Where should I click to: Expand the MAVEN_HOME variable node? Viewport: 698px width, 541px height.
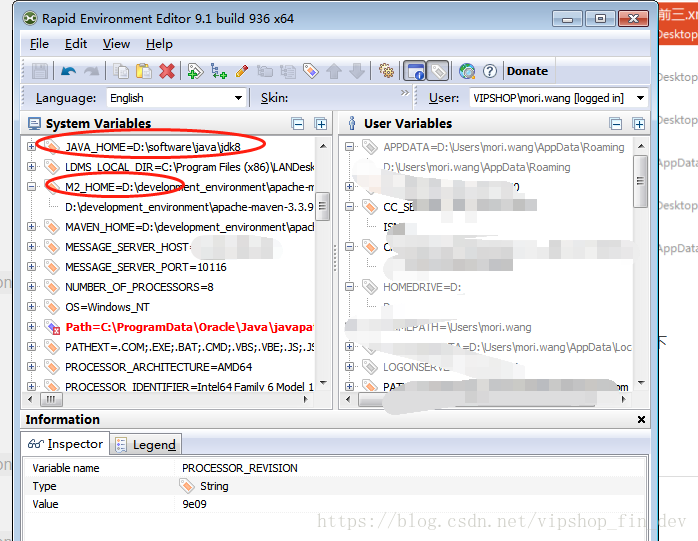coord(31,227)
